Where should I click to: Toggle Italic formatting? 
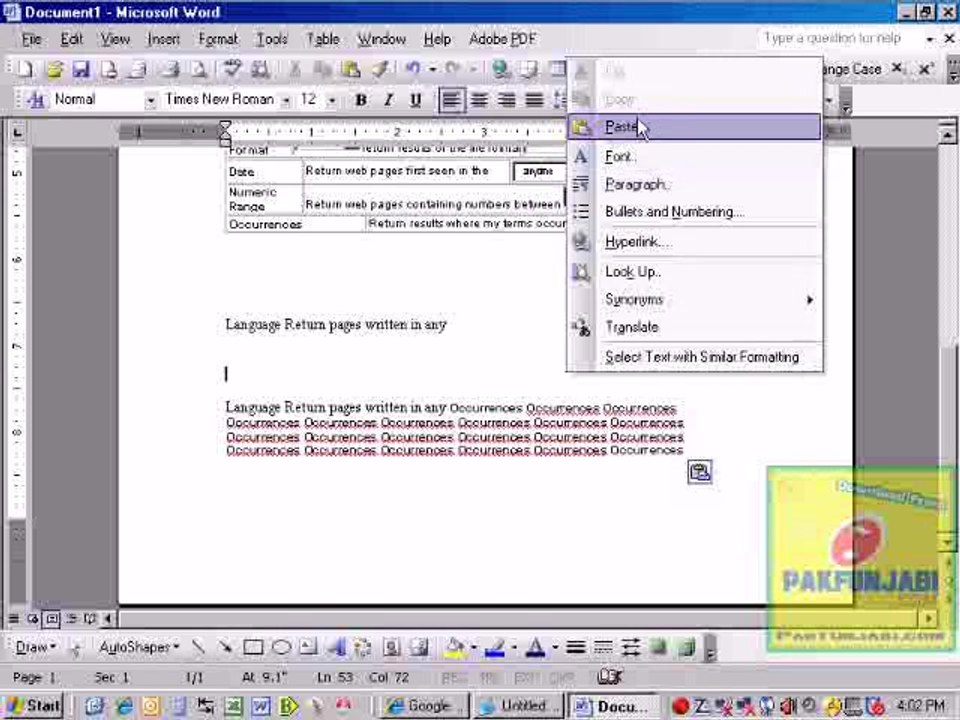388,100
